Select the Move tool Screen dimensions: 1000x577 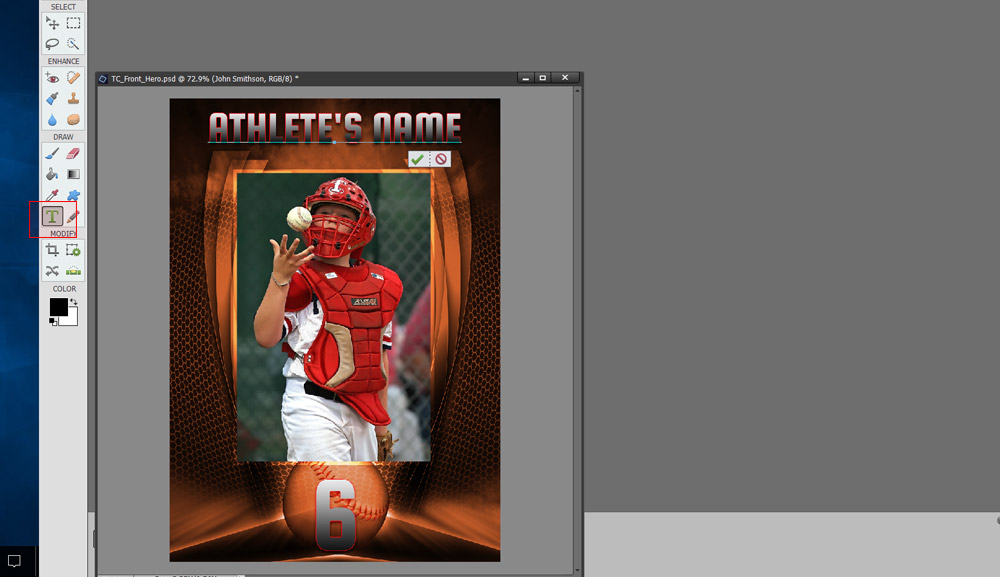click(52, 24)
